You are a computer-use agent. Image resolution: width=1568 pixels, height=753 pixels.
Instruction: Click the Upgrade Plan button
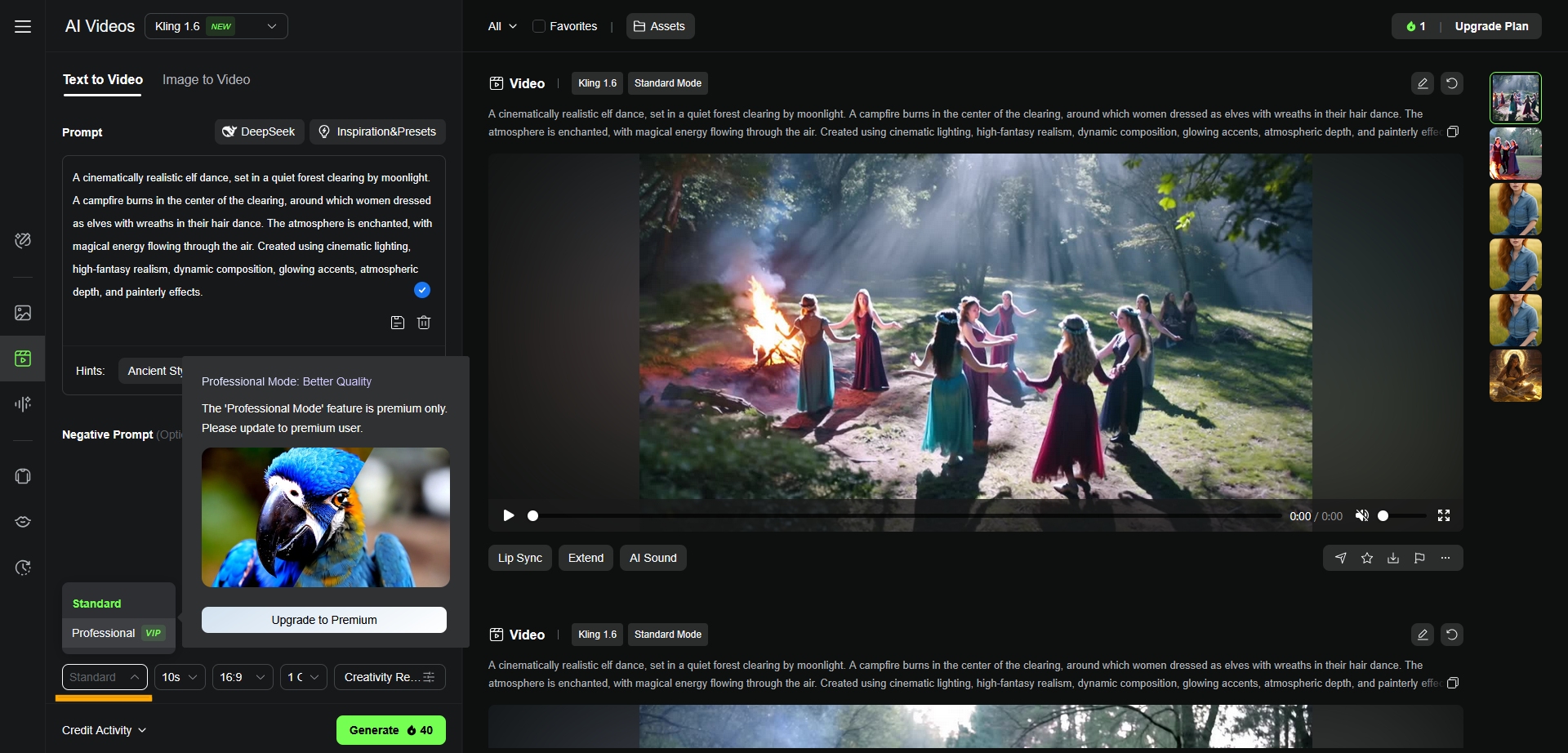coord(1491,26)
